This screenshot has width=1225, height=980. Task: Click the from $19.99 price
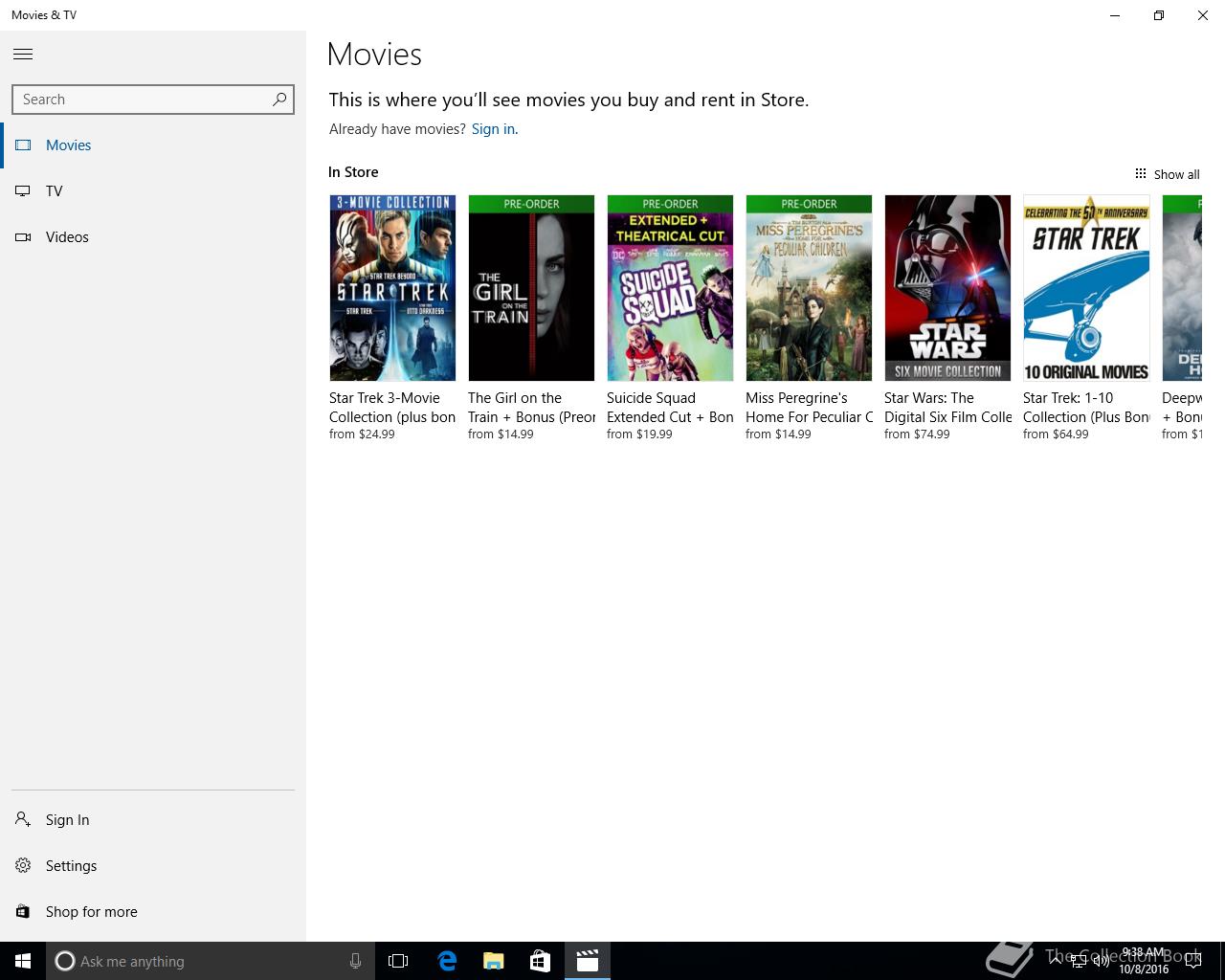pos(639,434)
